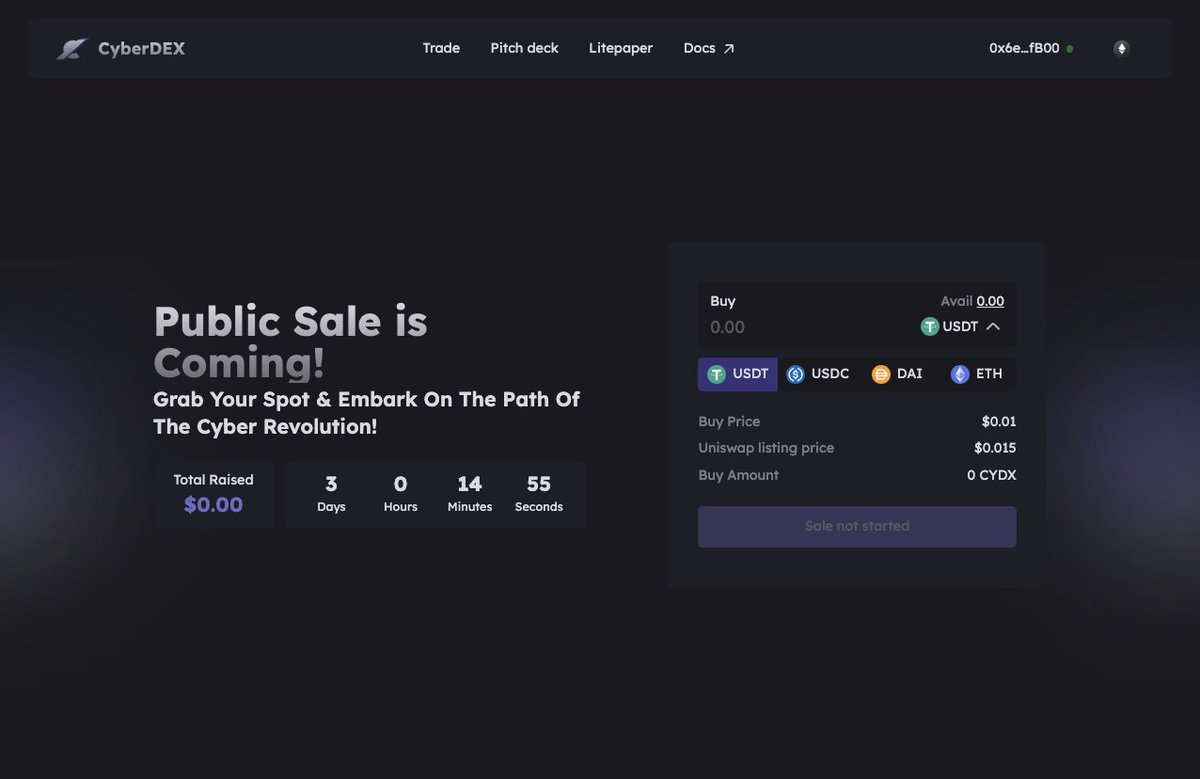
Task: Open the Trade page
Action: coord(441,48)
